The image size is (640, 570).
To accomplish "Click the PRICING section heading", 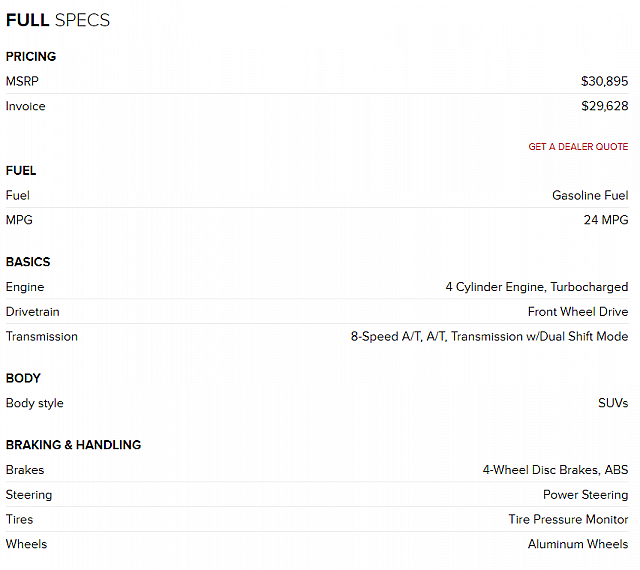I will click(31, 57).
